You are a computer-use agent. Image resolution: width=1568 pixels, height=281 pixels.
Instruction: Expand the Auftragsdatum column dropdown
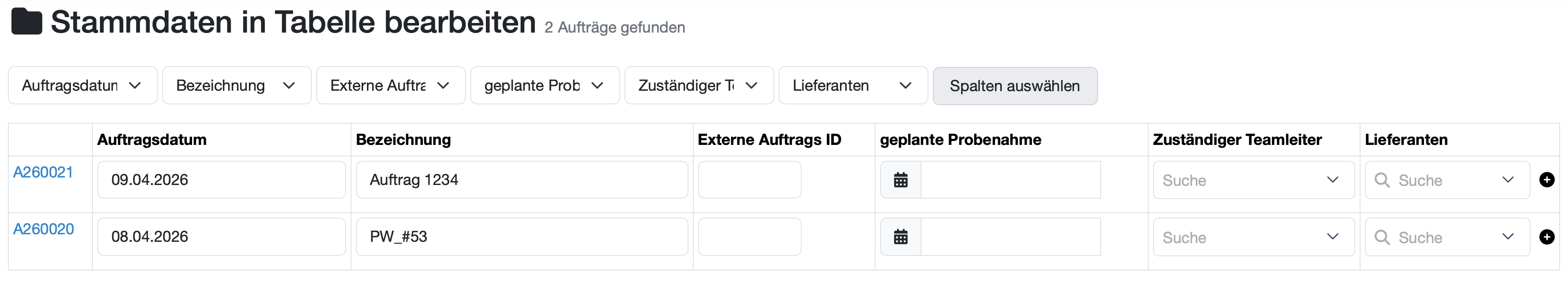[x=83, y=85]
